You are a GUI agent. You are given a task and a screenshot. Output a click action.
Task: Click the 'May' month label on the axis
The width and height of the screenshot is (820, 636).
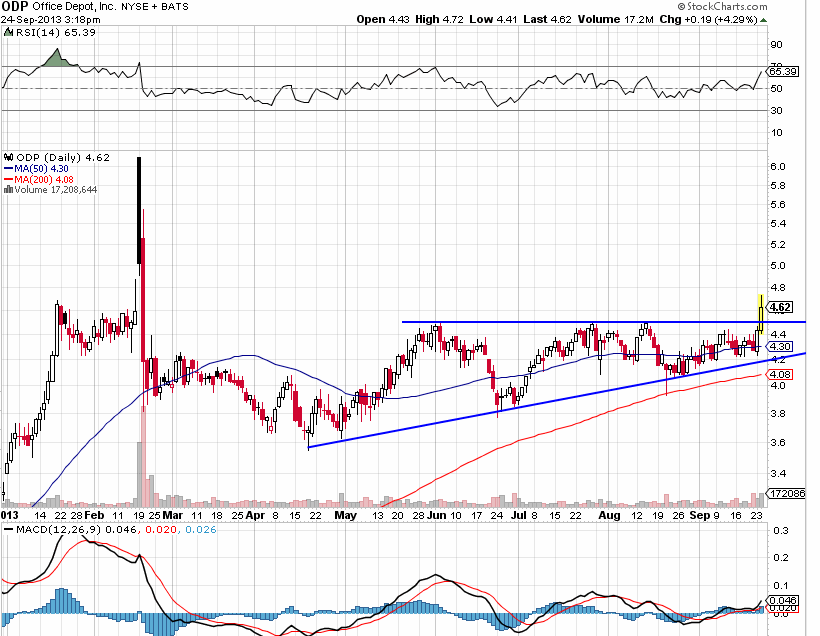[x=346, y=515]
